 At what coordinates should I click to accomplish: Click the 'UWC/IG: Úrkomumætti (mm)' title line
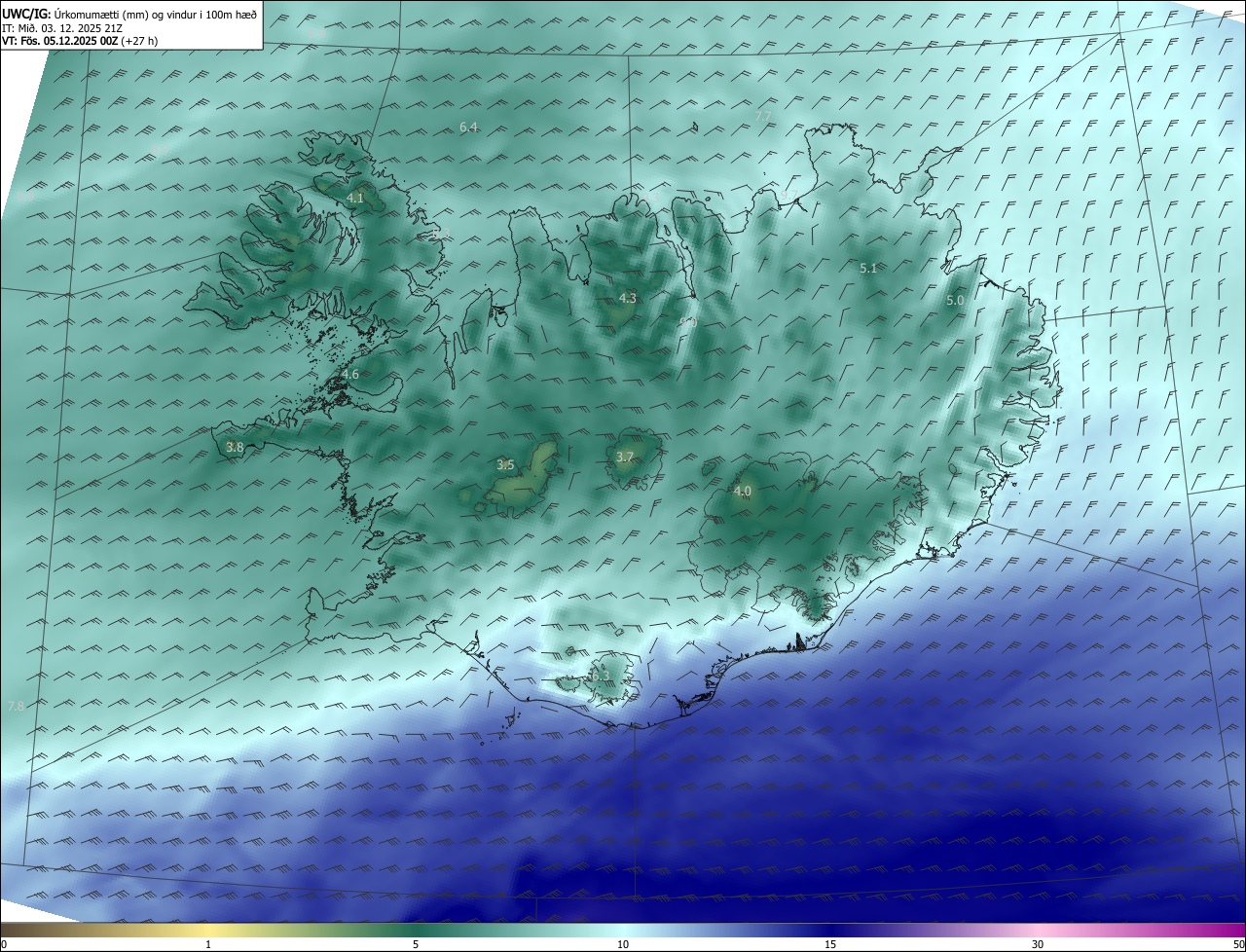coord(129,15)
